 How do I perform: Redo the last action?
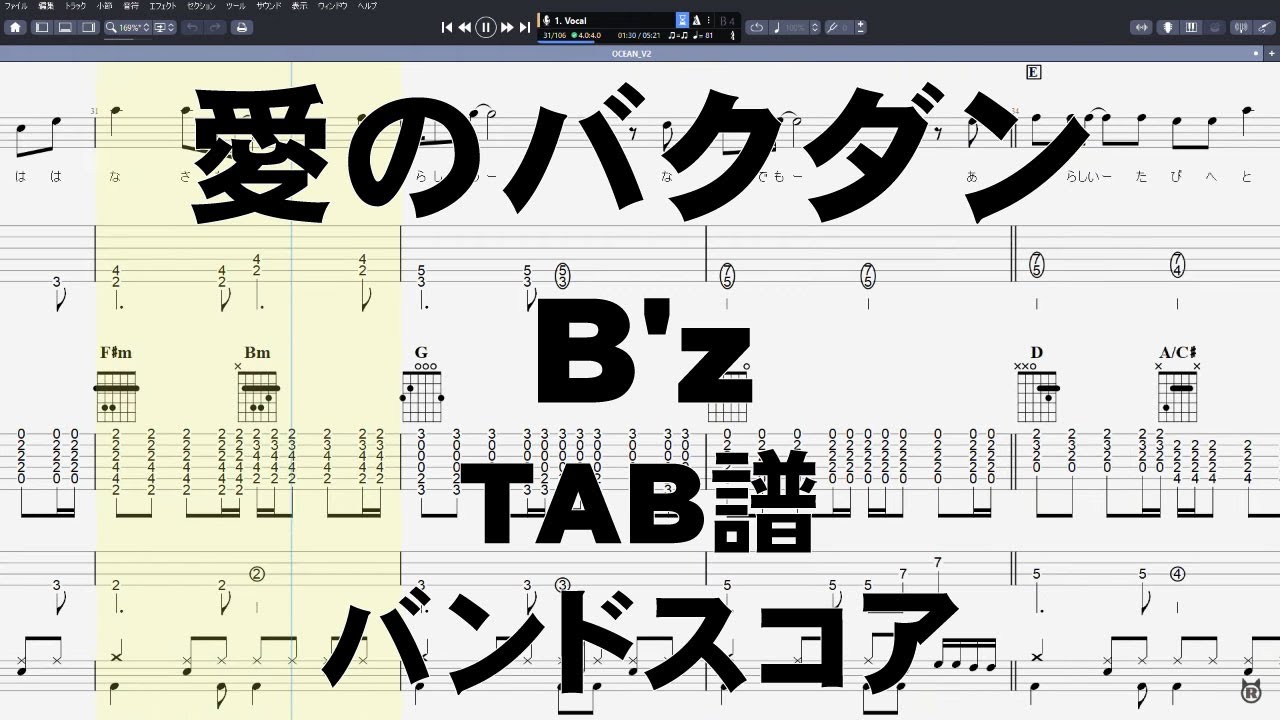214,28
